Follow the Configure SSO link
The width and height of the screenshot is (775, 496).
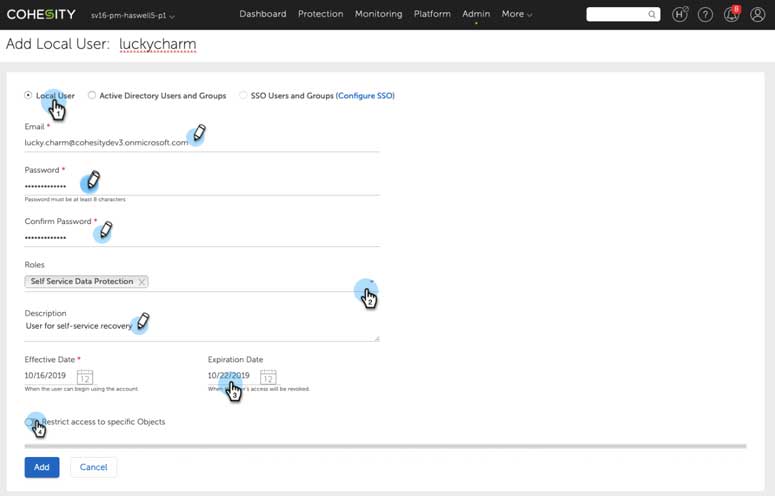pyautogui.click(x=366, y=96)
